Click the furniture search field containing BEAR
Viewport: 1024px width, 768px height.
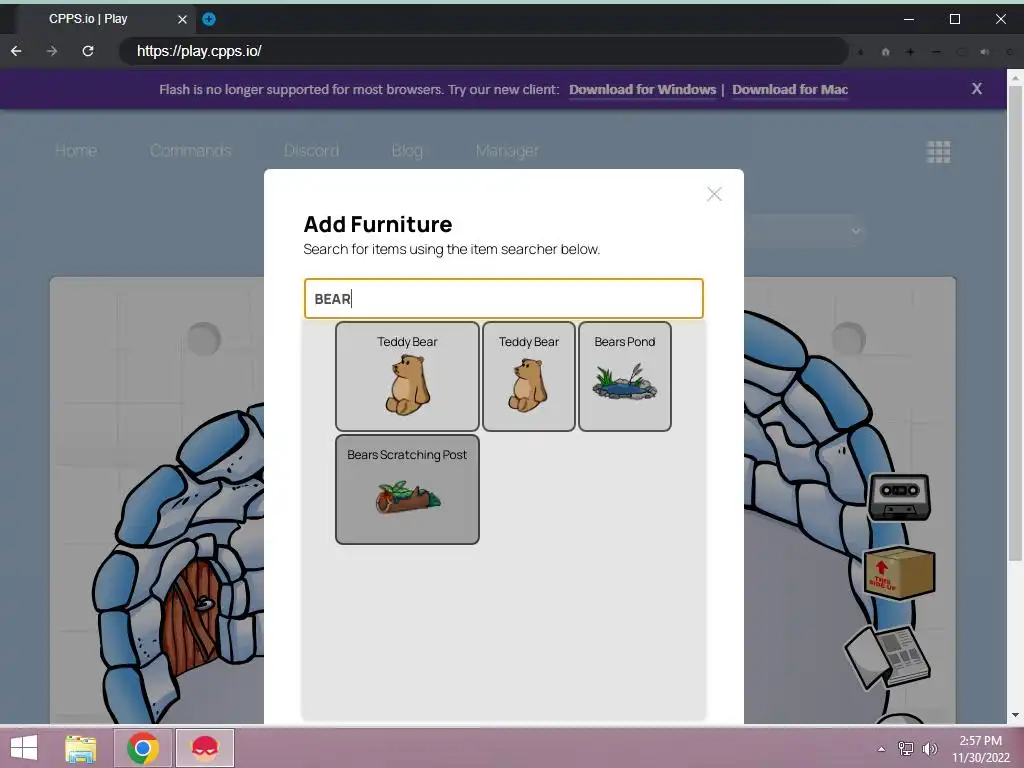(x=504, y=298)
